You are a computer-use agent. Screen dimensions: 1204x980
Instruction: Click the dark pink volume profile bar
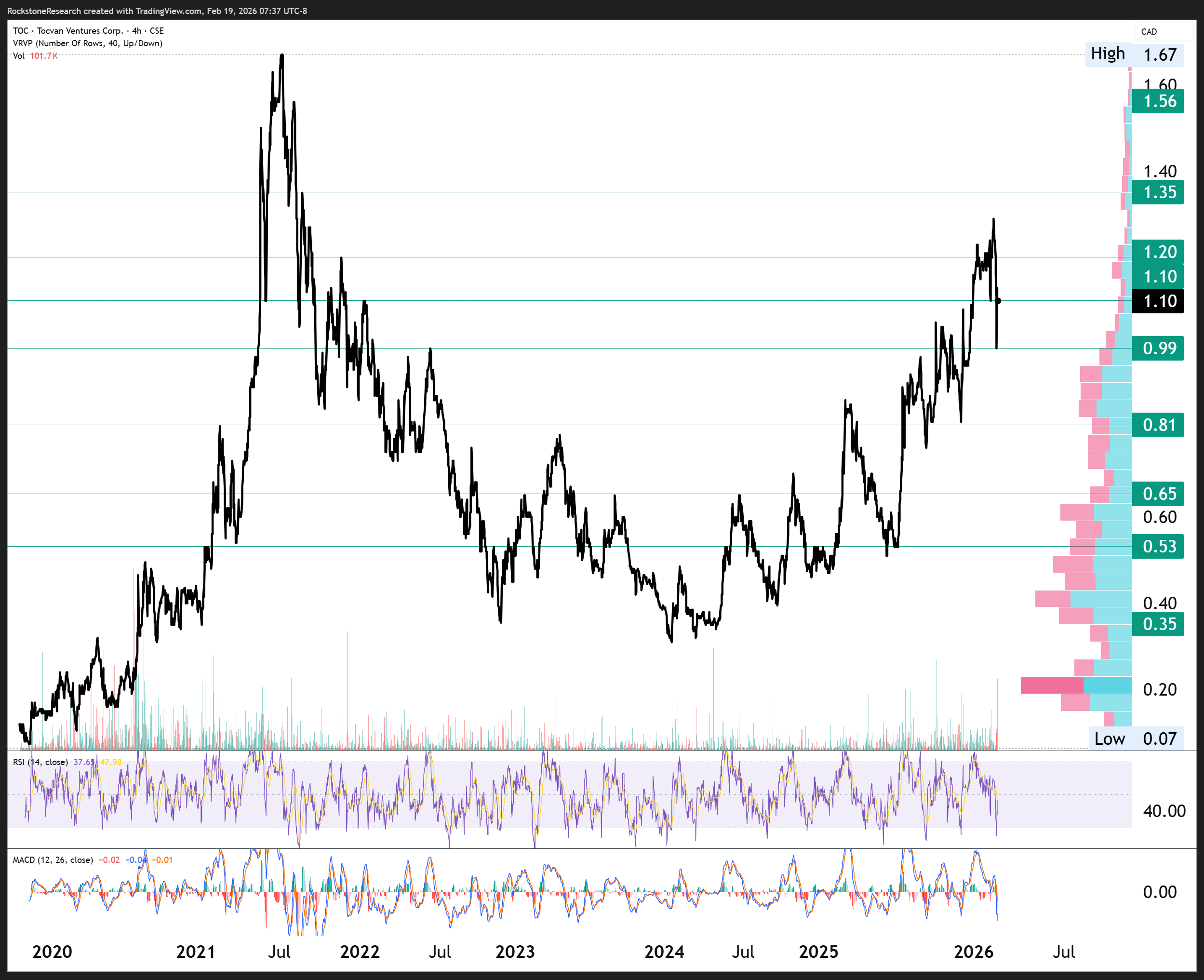pyautogui.click(x=1051, y=685)
